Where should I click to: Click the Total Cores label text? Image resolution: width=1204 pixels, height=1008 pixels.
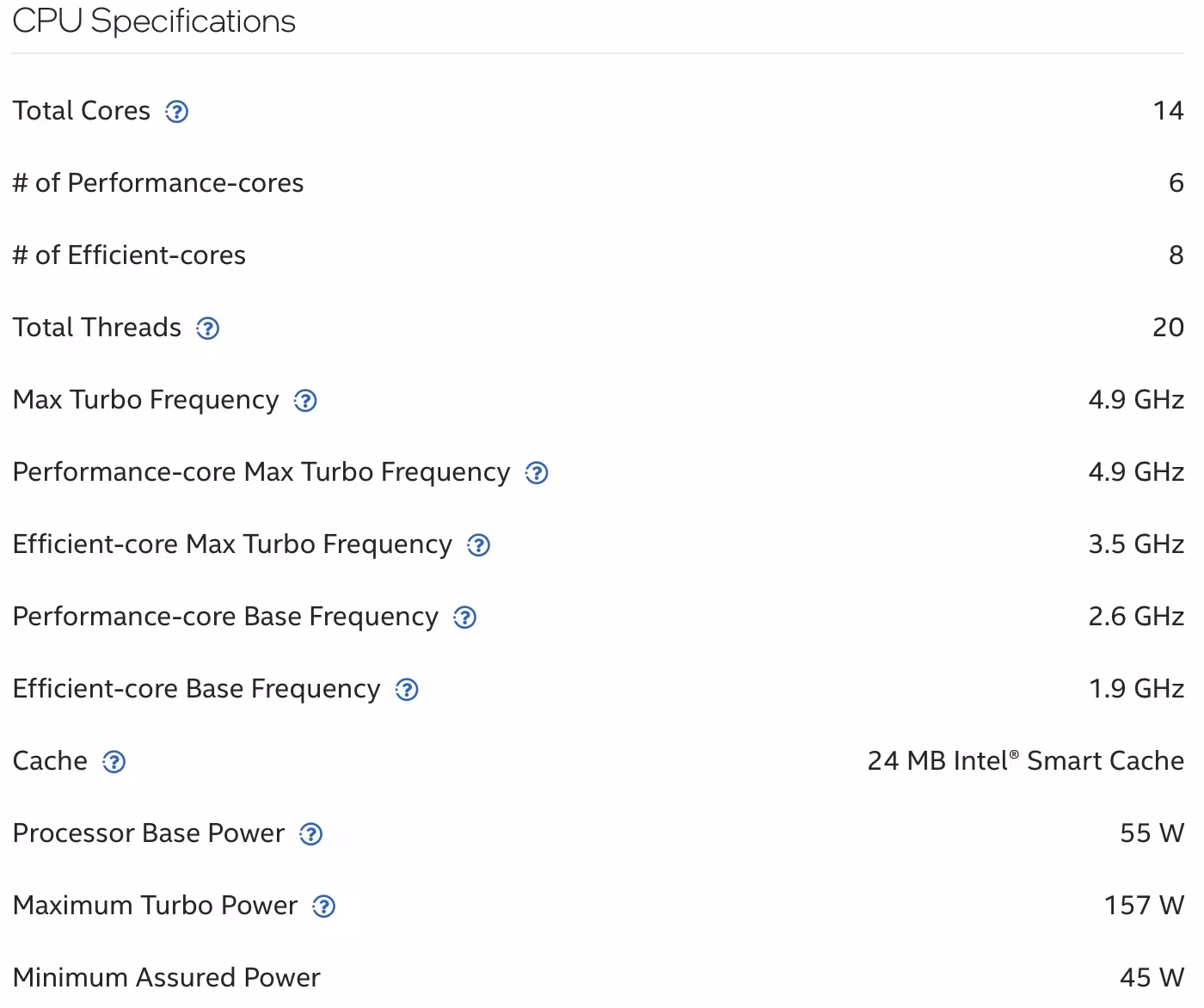pyautogui.click(x=82, y=111)
